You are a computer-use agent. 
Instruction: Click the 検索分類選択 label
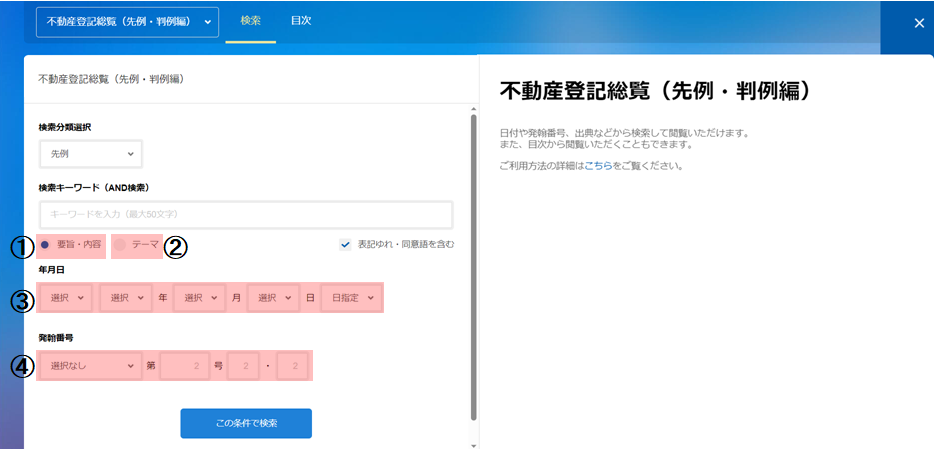[65, 127]
